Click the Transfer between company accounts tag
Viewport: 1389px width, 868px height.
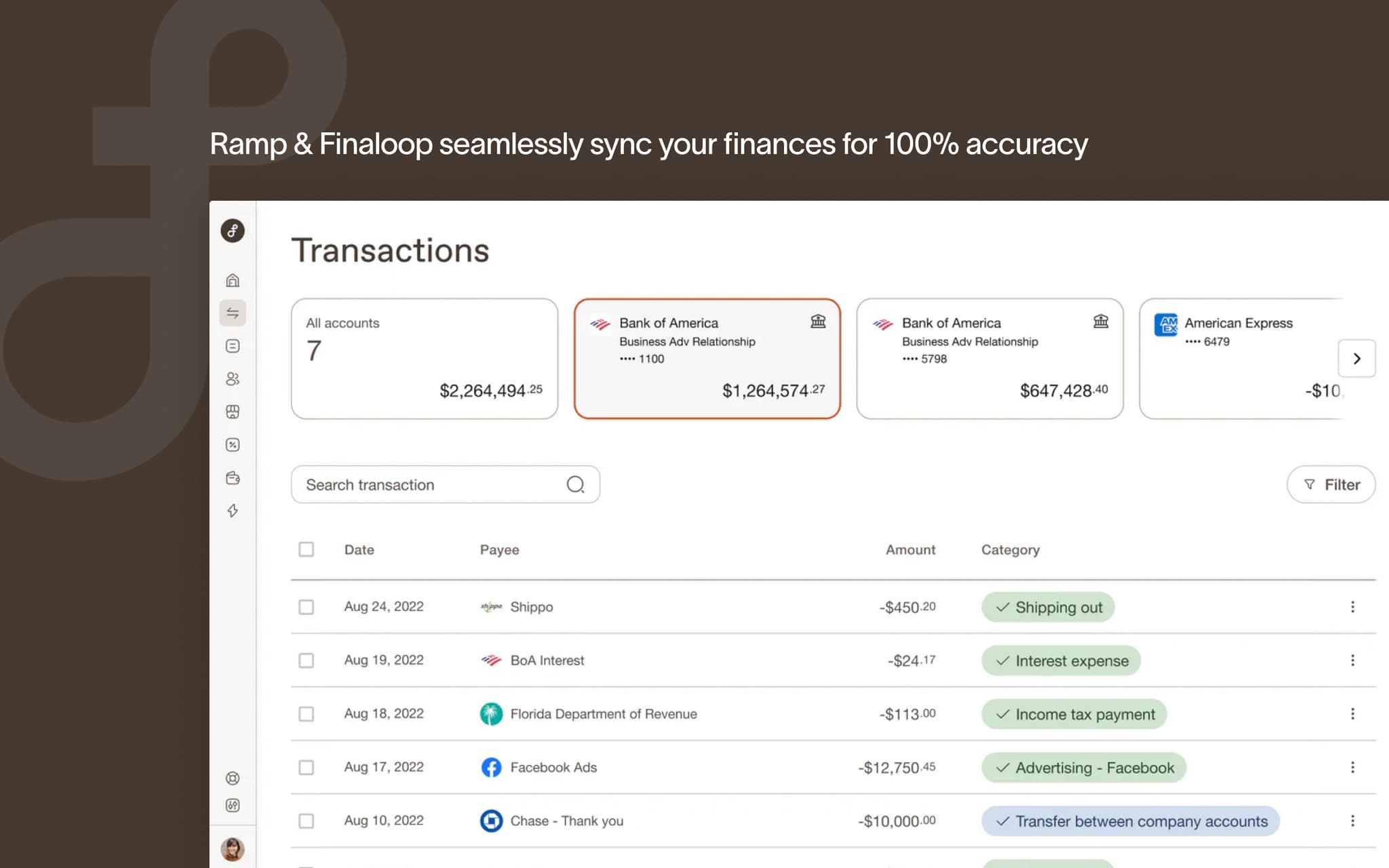pos(1130,821)
